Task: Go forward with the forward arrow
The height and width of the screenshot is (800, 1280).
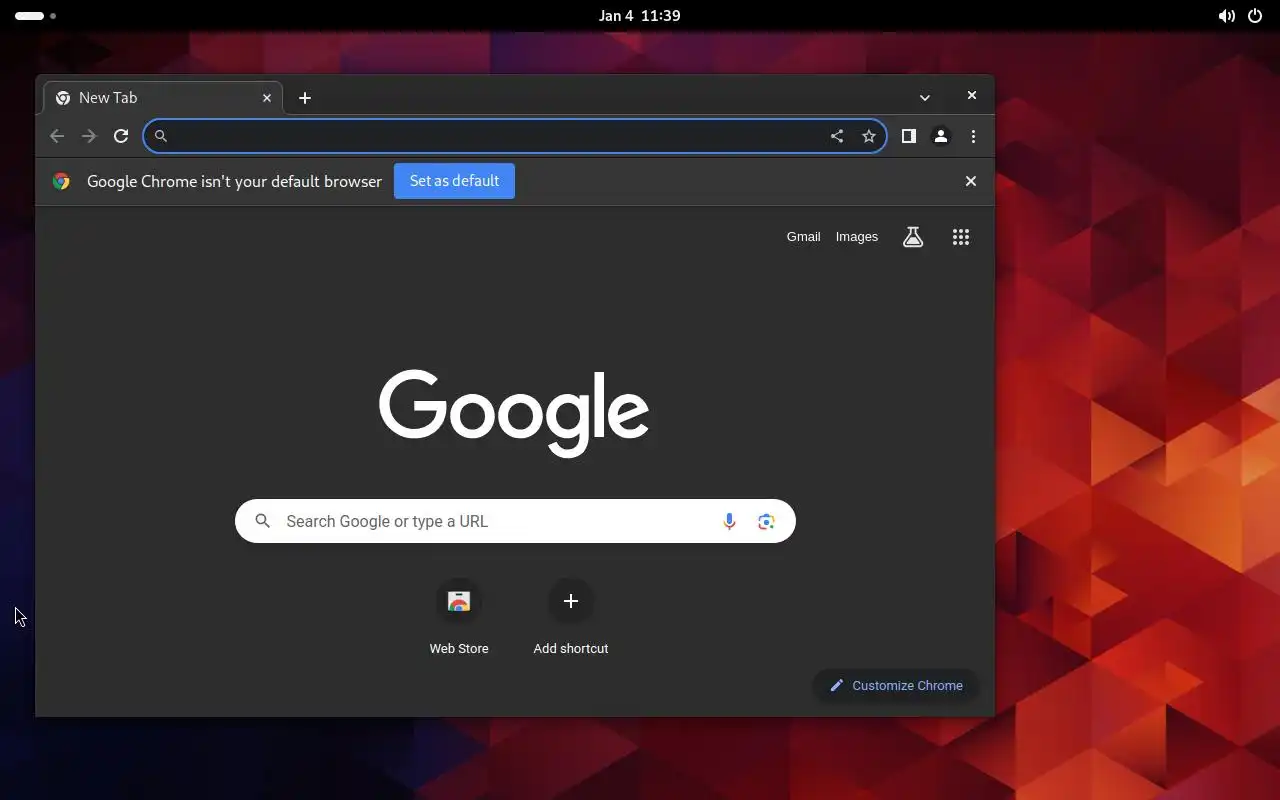Action: (x=89, y=136)
